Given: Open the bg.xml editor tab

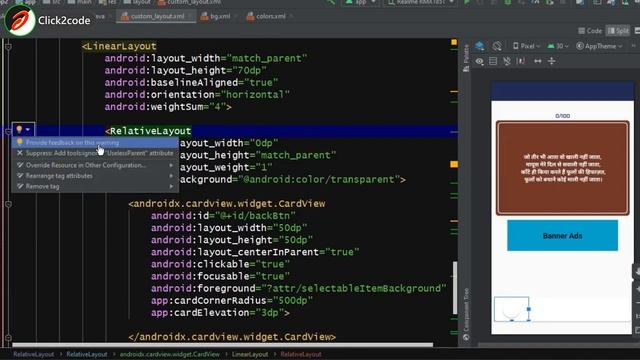Looking at the screenshot, I should point(220,16).
